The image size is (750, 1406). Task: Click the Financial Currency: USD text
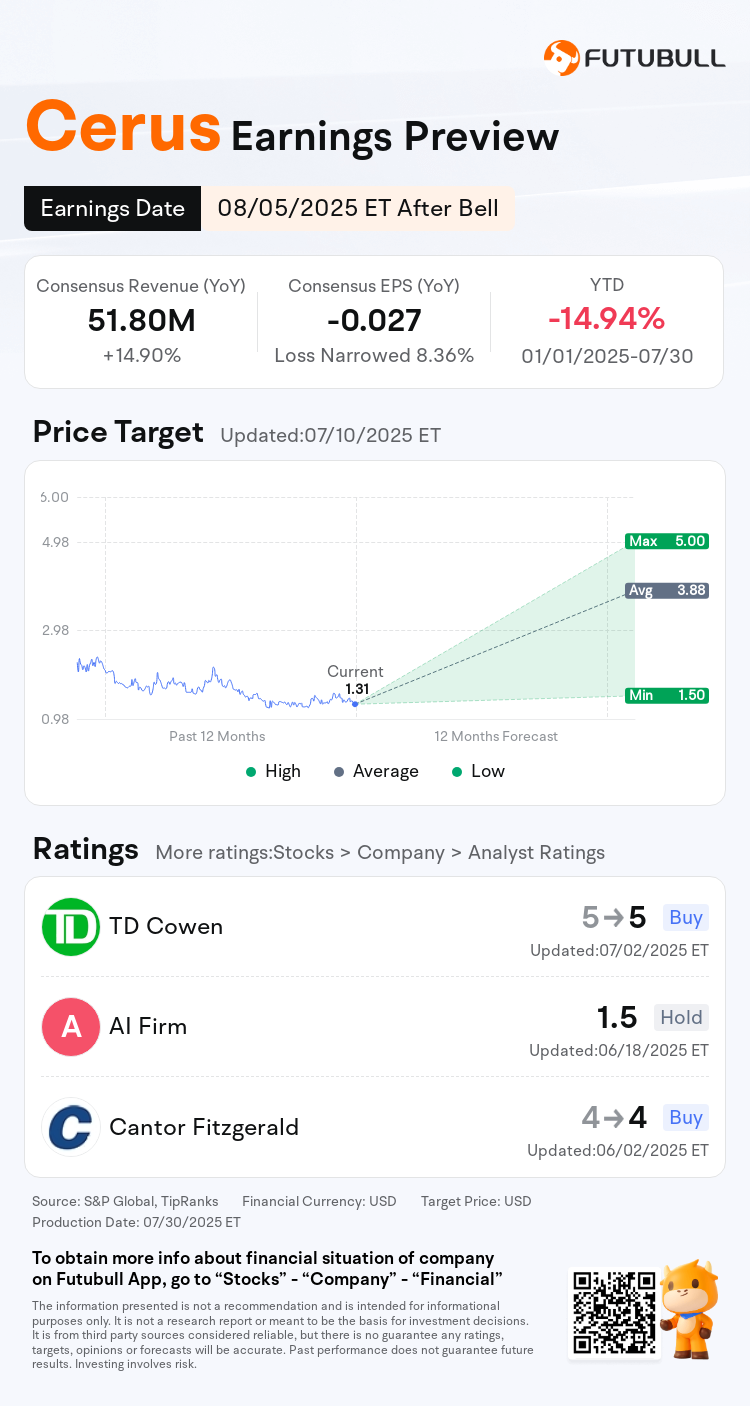click(319, 1201)
